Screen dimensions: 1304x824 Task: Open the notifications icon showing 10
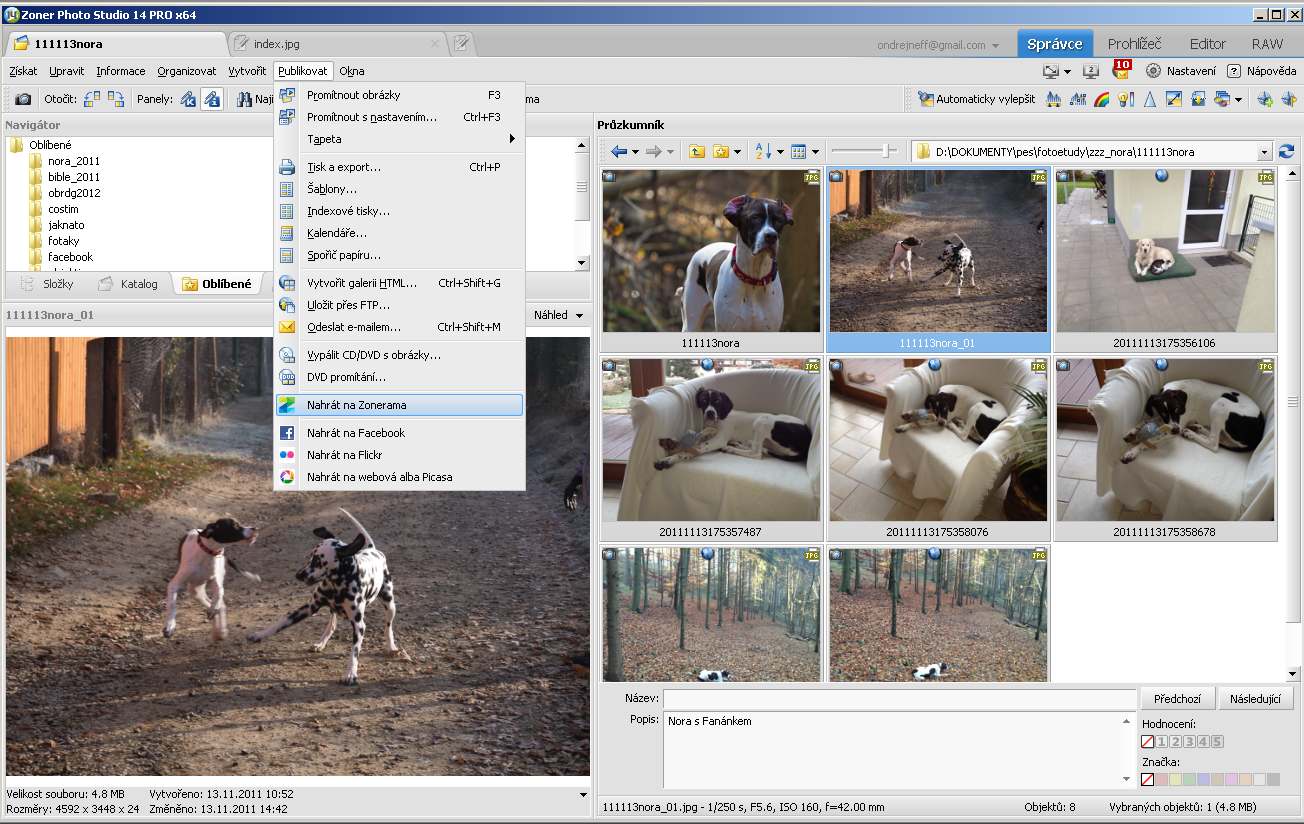[1121, 70]
